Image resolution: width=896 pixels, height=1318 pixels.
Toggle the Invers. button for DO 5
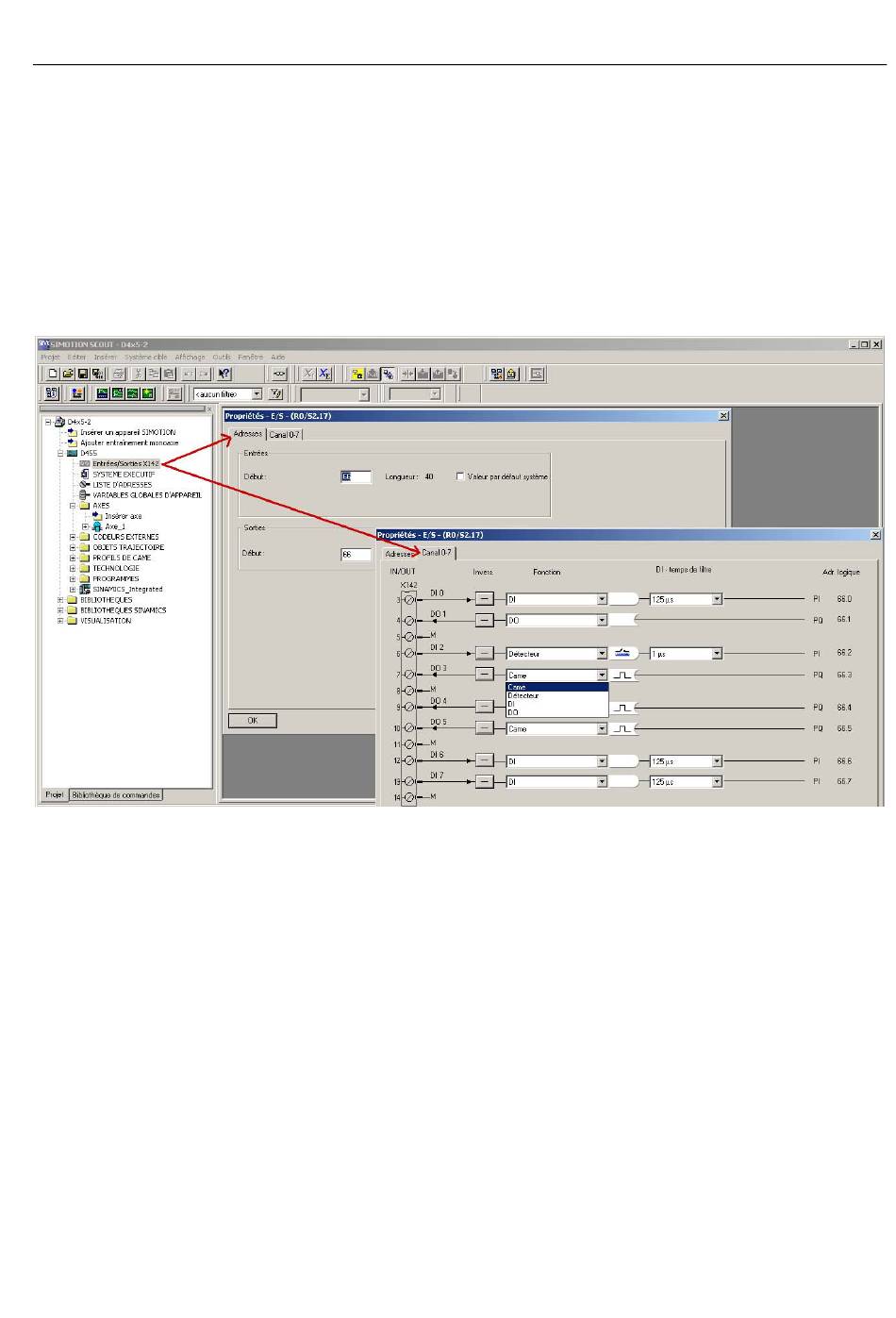pyautogui.click(x=484, y=728)
